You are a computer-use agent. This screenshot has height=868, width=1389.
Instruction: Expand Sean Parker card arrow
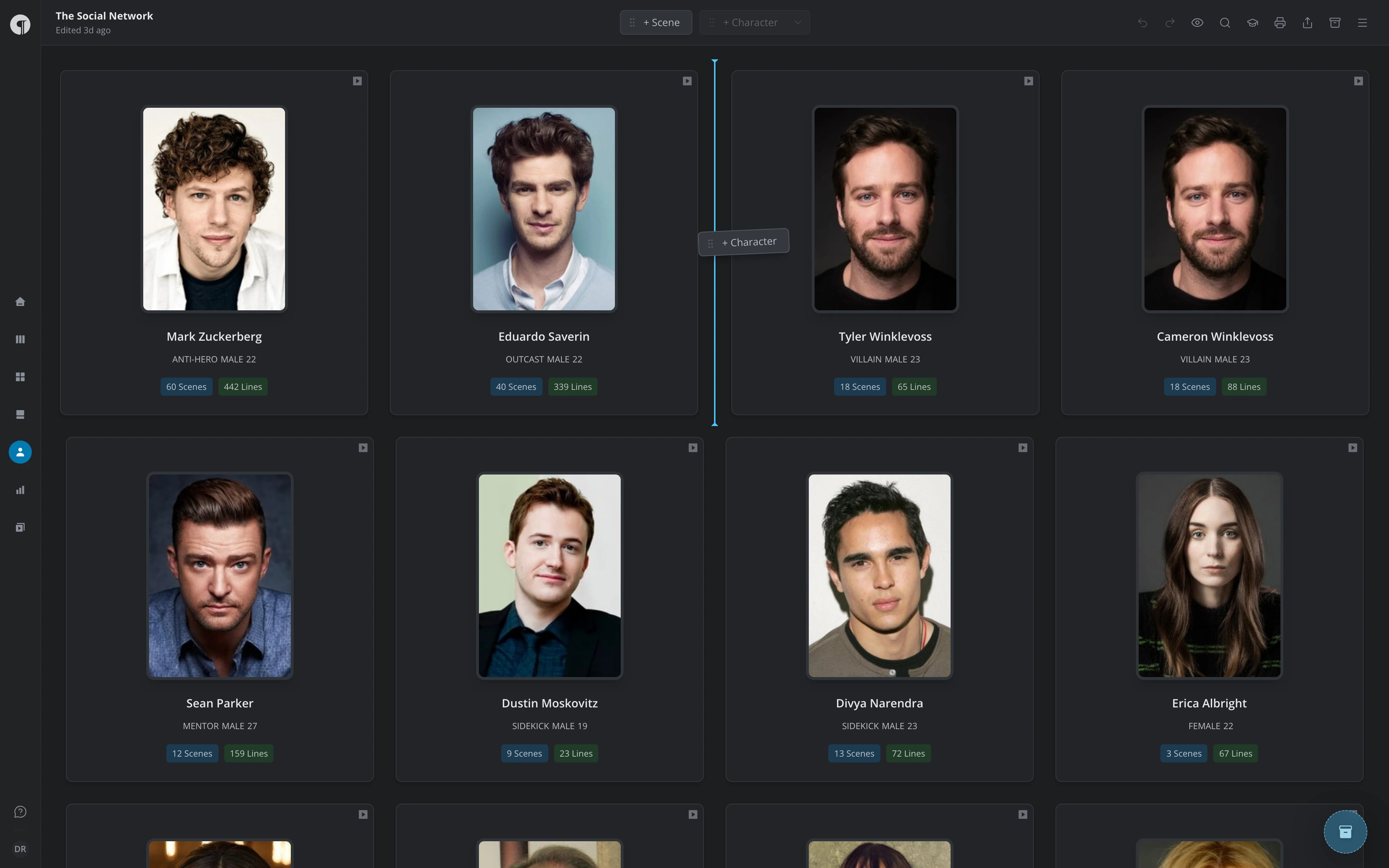pos(363,448)
